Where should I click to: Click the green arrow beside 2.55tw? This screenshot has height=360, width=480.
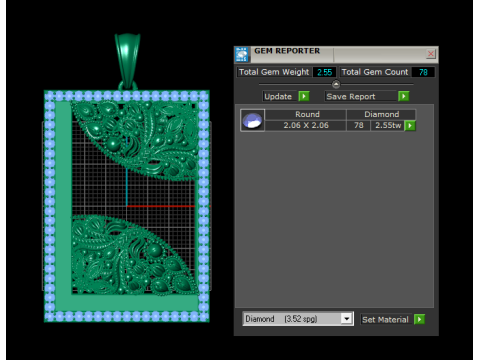(410, 126)
